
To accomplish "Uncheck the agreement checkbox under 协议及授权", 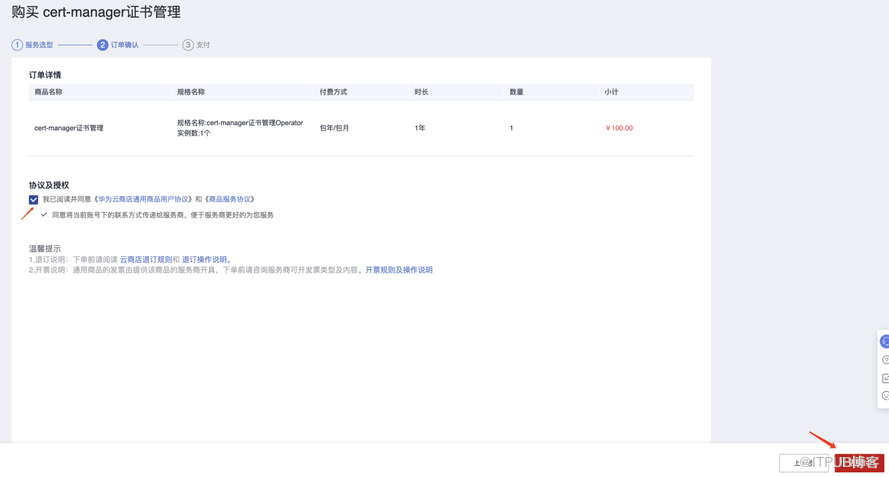I will [34, 200].
